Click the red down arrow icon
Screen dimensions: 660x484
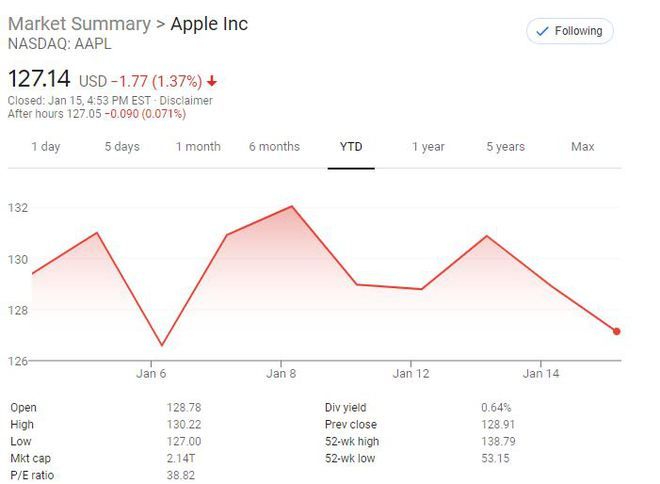pyautogui.click(x=213, y=81)
